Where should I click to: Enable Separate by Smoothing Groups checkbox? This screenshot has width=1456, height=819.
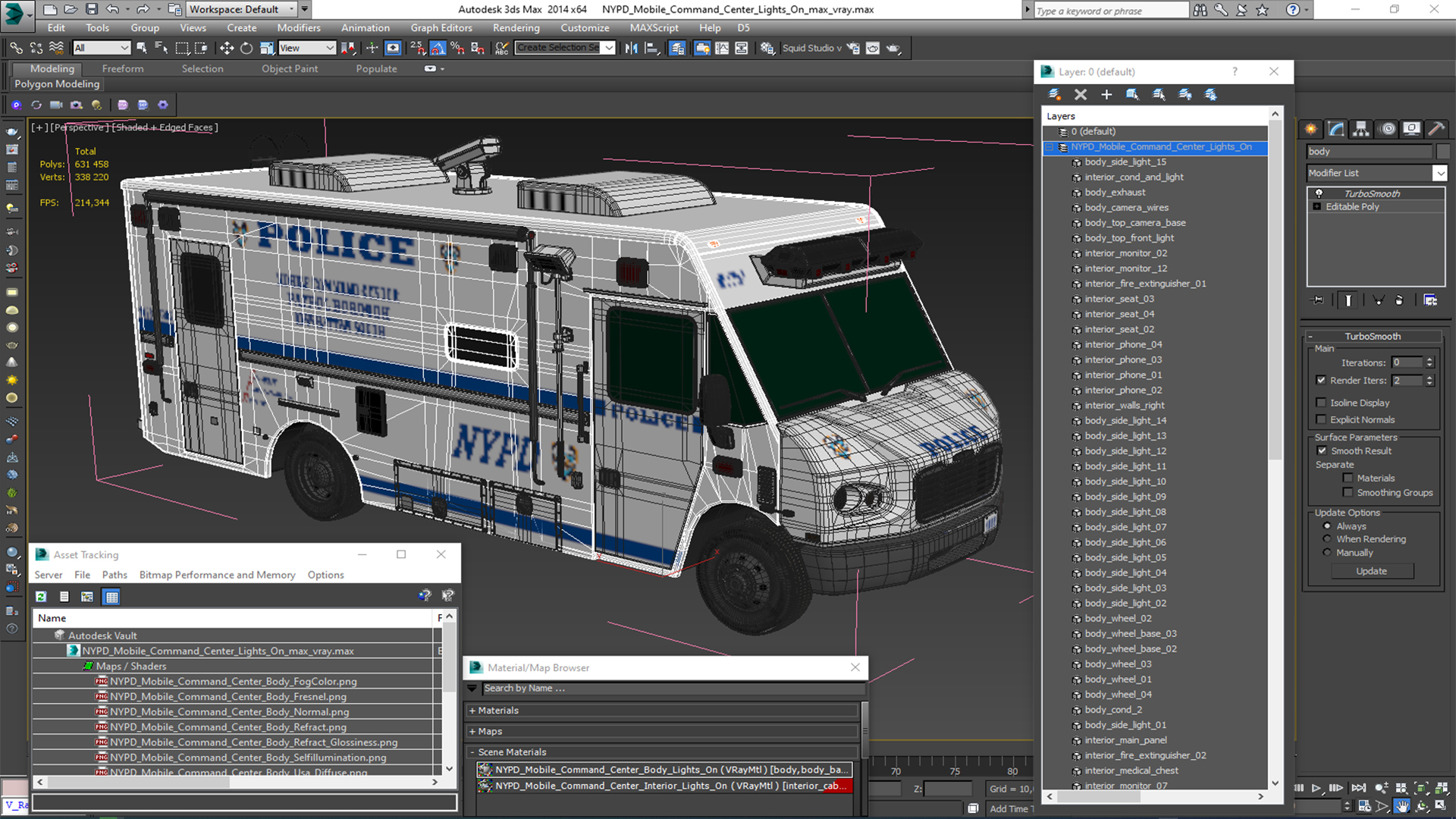[1348, 492]
